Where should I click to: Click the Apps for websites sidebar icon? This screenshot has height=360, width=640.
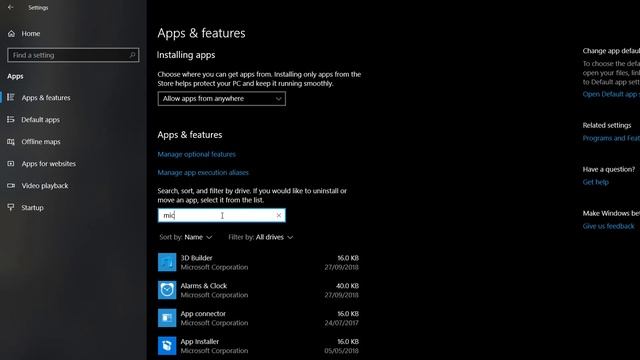coord(11,163)
